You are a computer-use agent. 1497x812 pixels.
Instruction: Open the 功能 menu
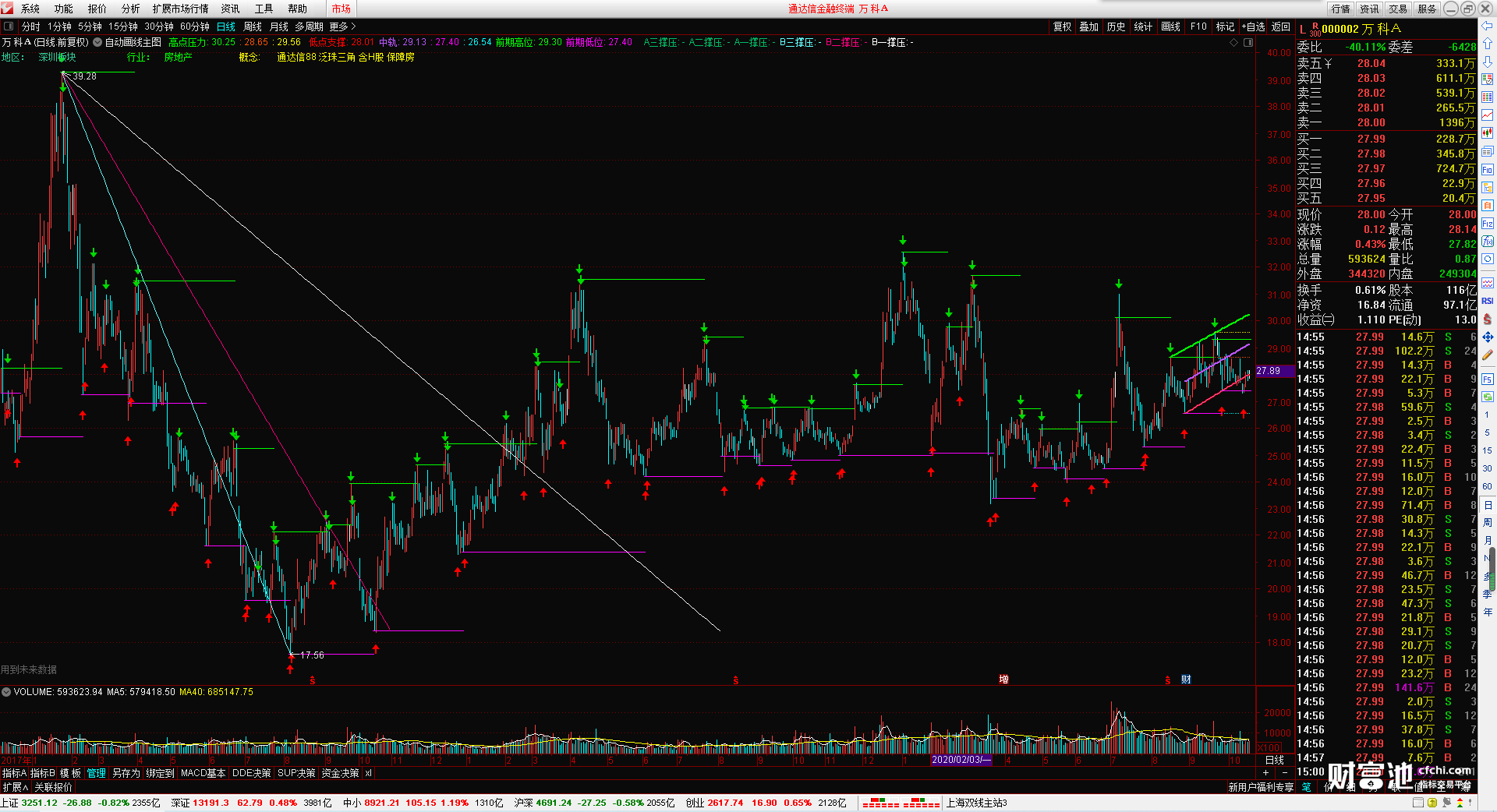pyautogui.click(x=64, y=9)
